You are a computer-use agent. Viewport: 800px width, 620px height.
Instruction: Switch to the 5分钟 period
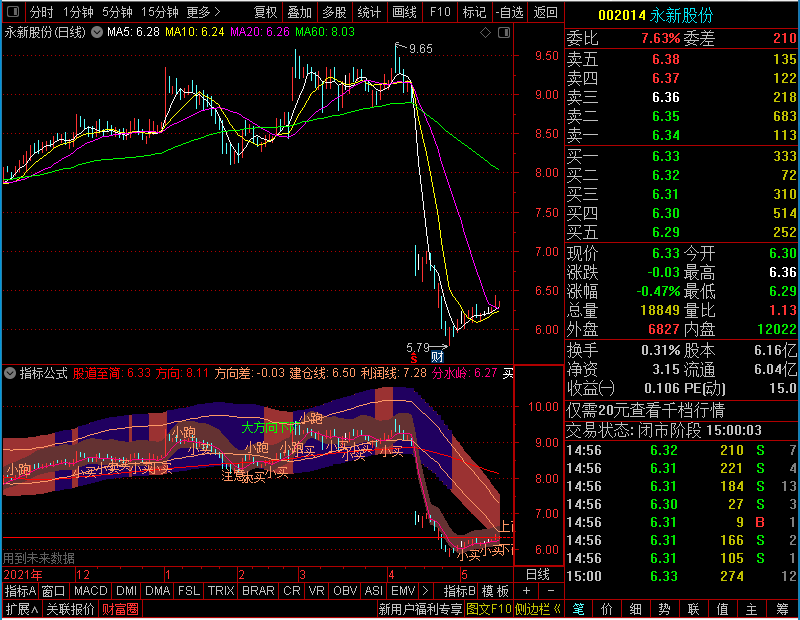coord(117,12)
